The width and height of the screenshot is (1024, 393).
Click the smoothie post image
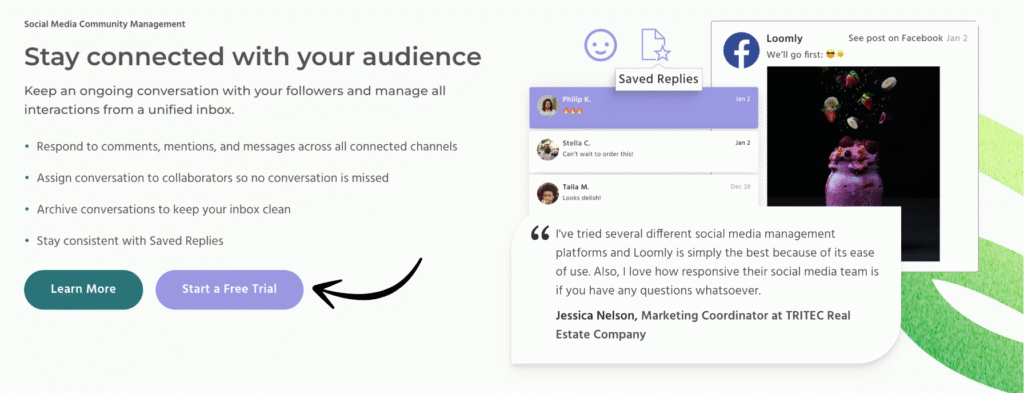click(853, 163)
